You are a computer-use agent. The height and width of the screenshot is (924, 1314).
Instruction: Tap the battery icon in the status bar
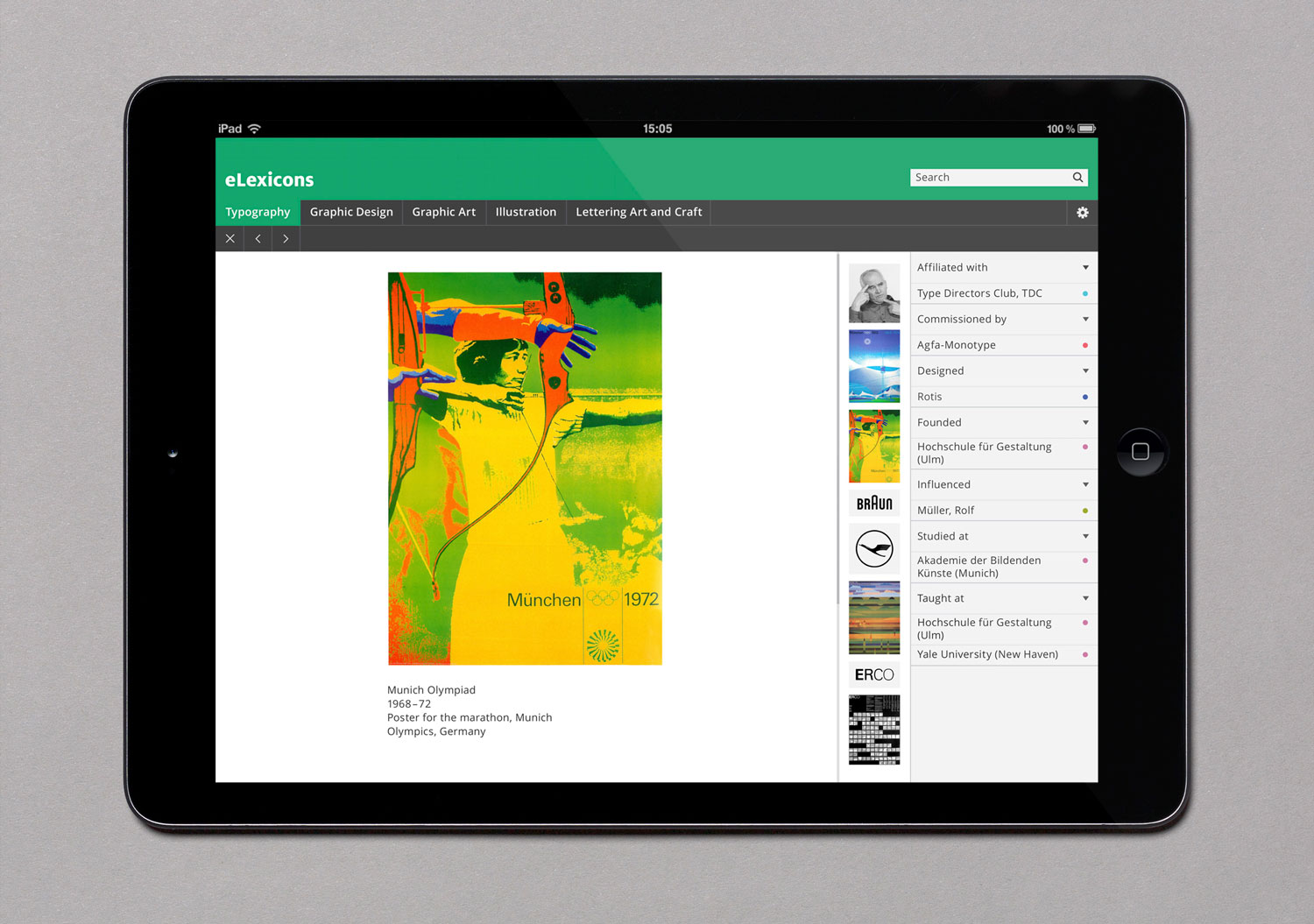pos(1087,129)
